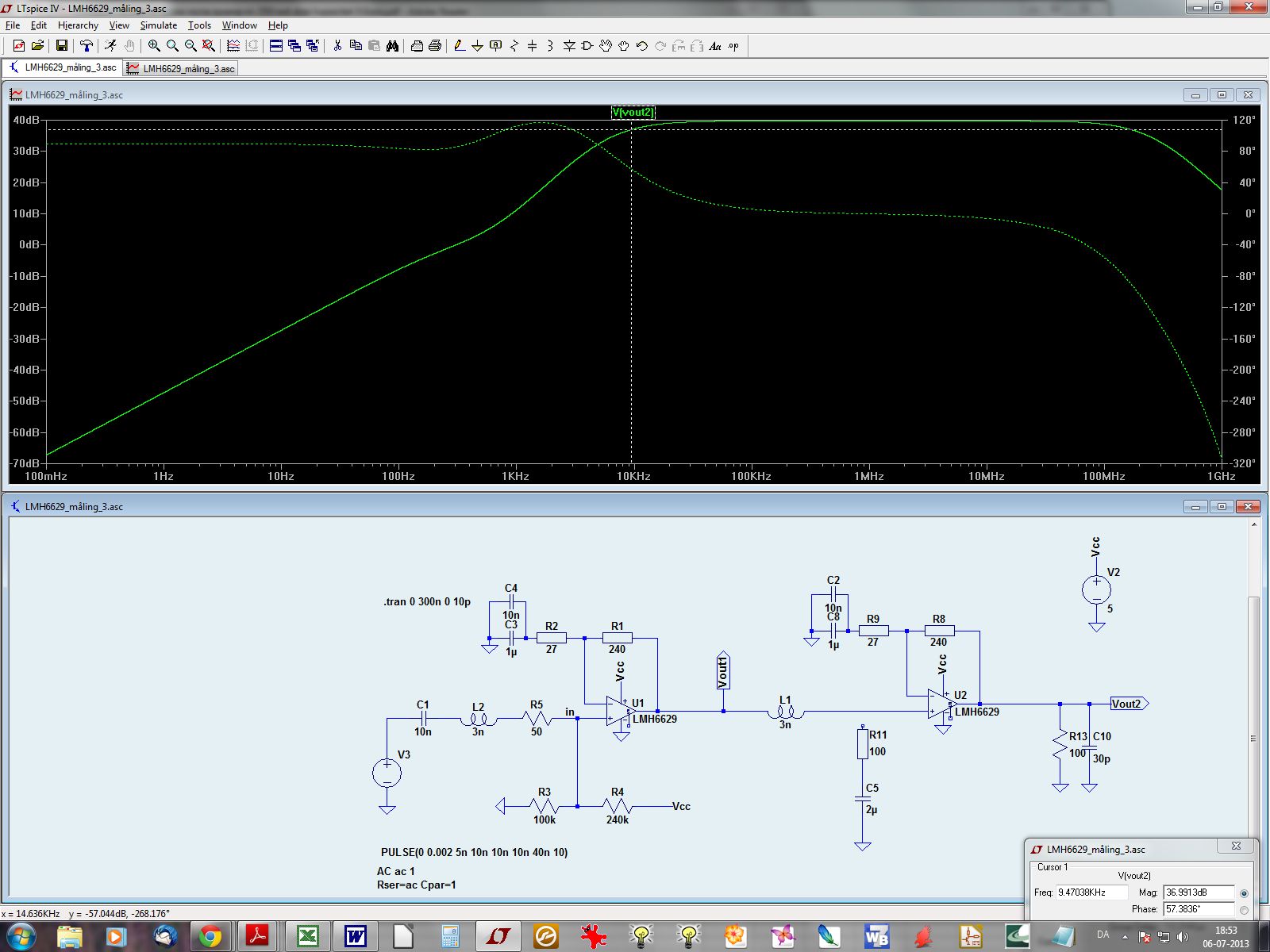Select the Label Net tool
The height and width of the screenshot is (952, 1270).
(x=496, y=46)
